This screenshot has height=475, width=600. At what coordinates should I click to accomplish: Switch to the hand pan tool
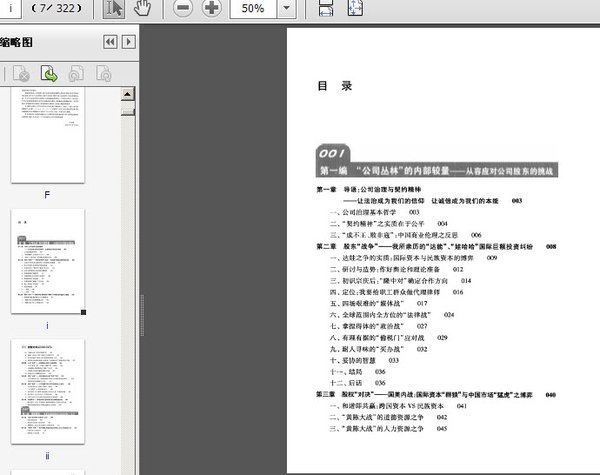pyautogui.click(x=142, y=8)
